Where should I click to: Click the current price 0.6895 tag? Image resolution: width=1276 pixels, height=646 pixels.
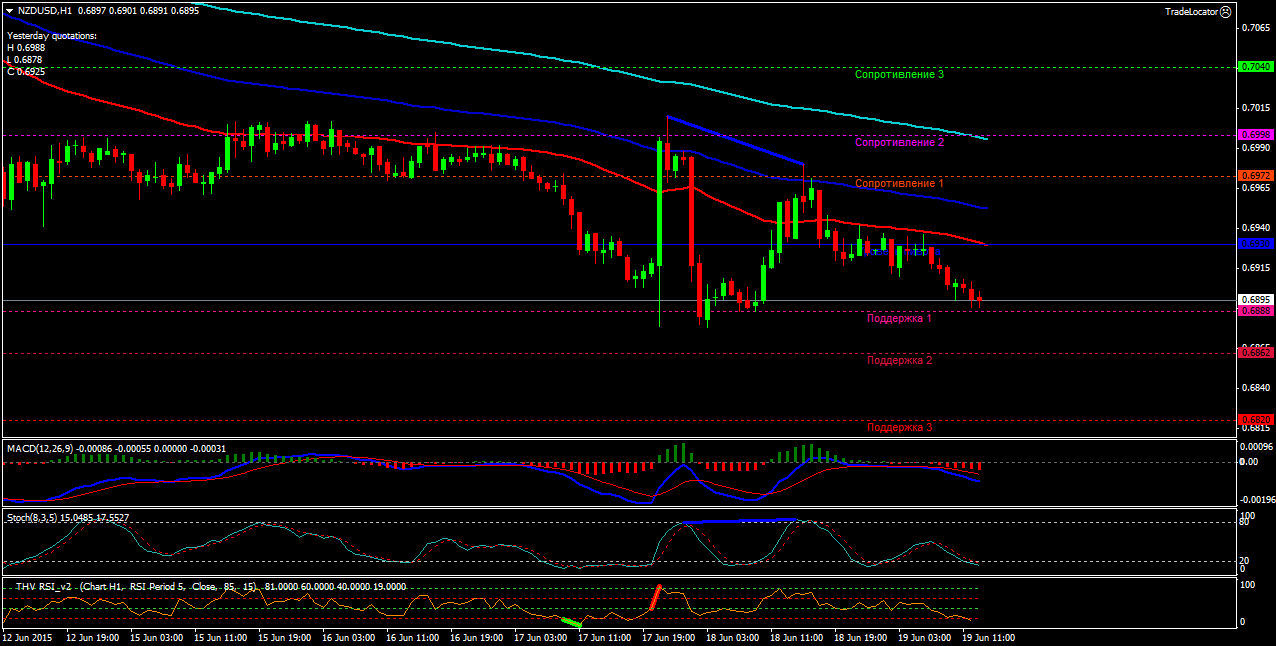(1256, 300)
